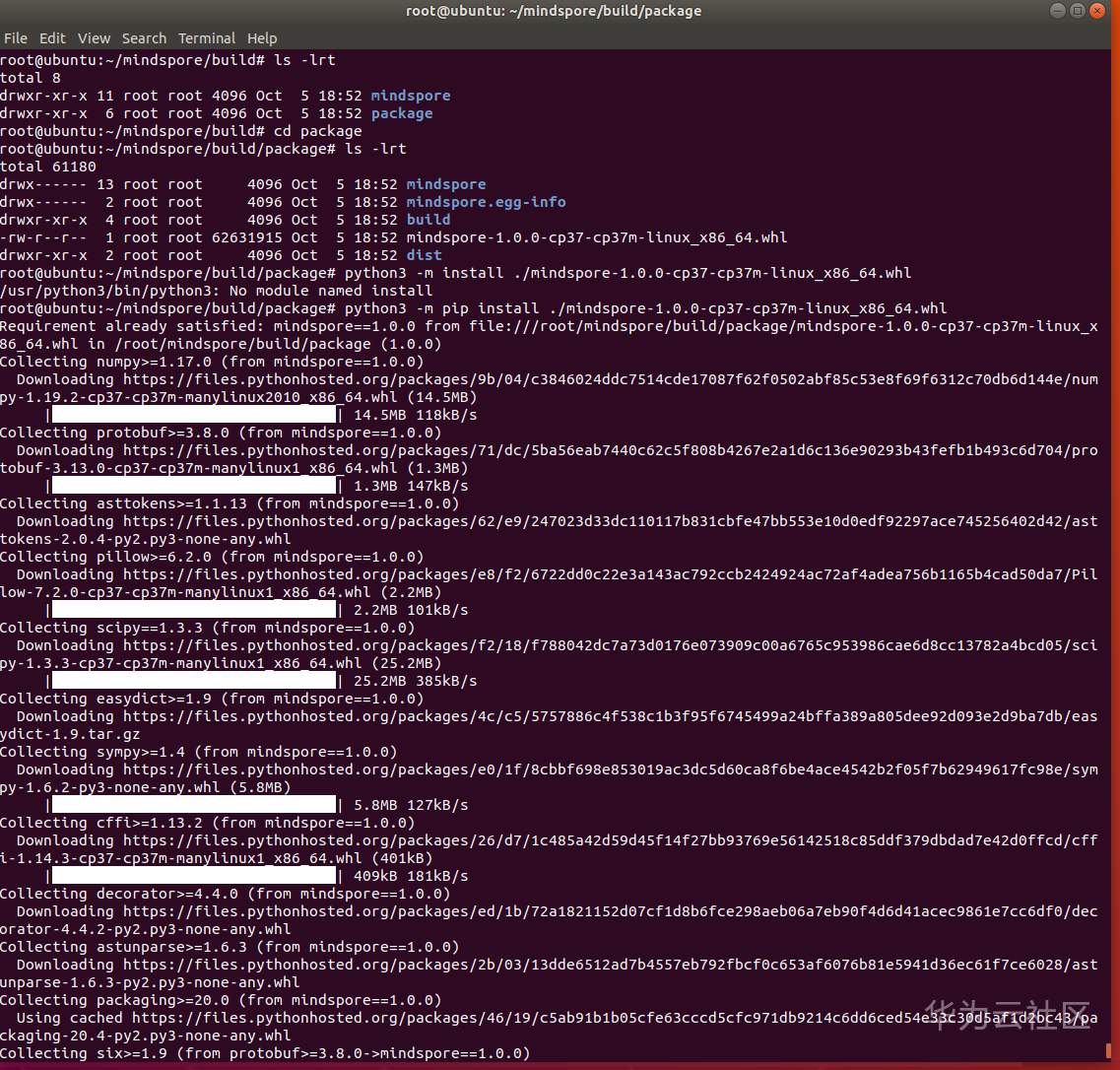Click 'Collecting pillow>=6.2.0' line
This screenshot has width=1120, height=1070.
click(212, 557)
